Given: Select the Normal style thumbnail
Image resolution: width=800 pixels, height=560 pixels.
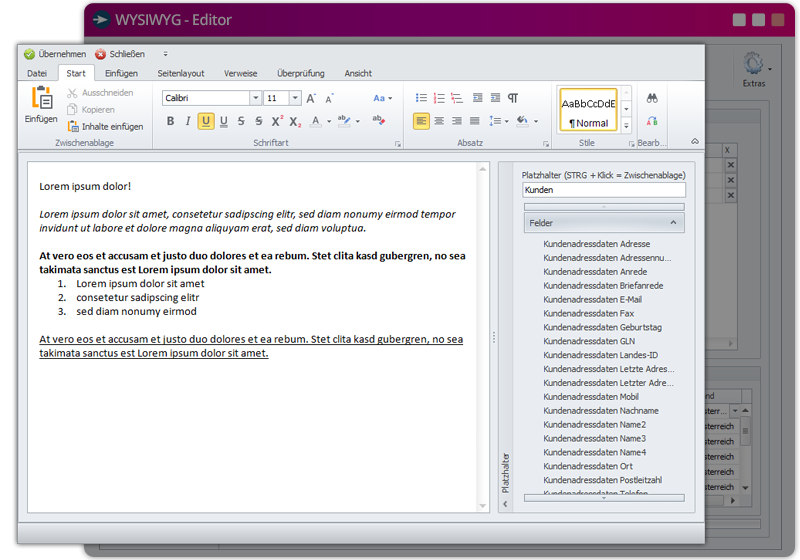Looking at the screenshot, I should (x=588, y=110).
